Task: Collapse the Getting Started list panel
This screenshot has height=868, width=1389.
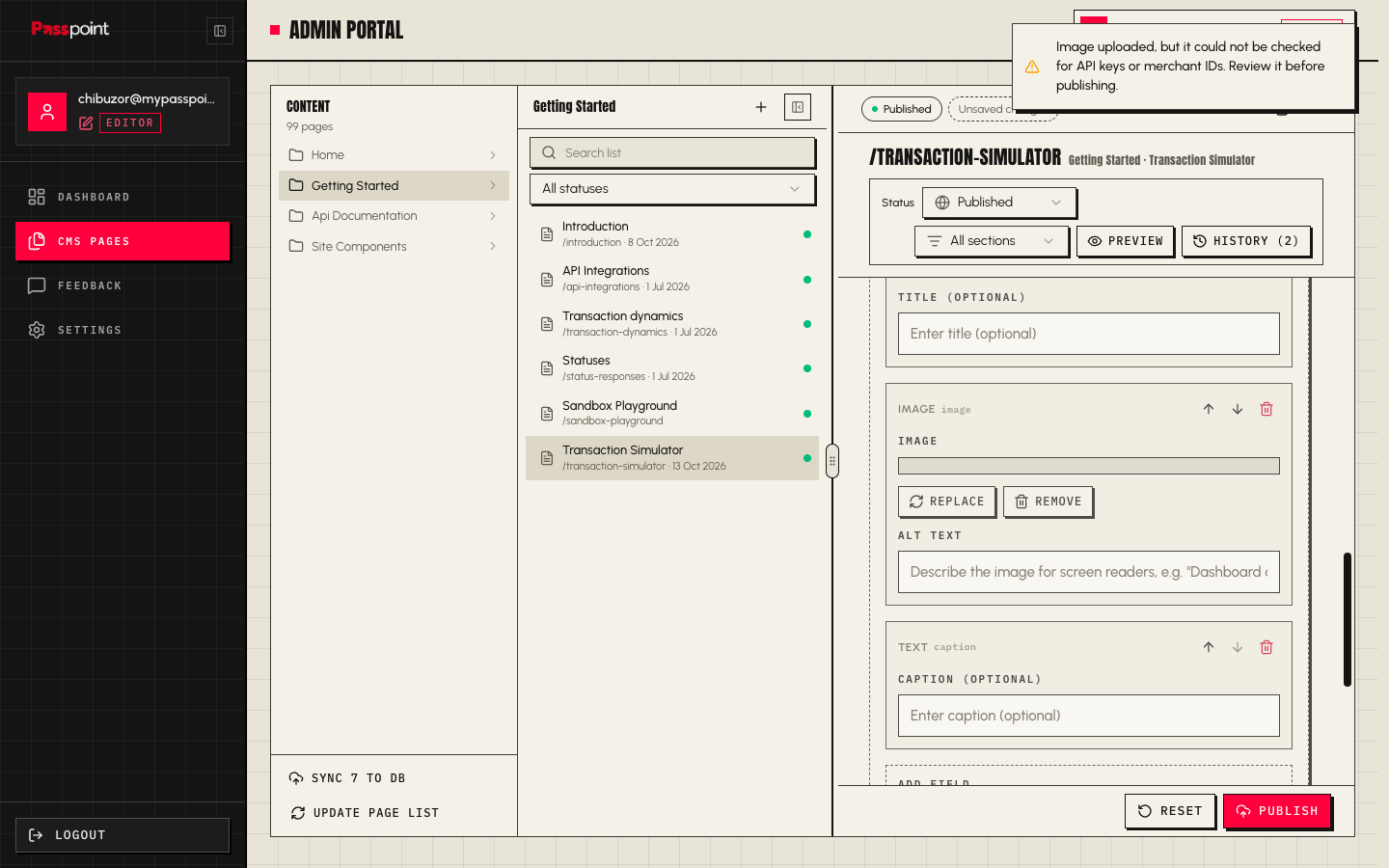Action: 798,107
